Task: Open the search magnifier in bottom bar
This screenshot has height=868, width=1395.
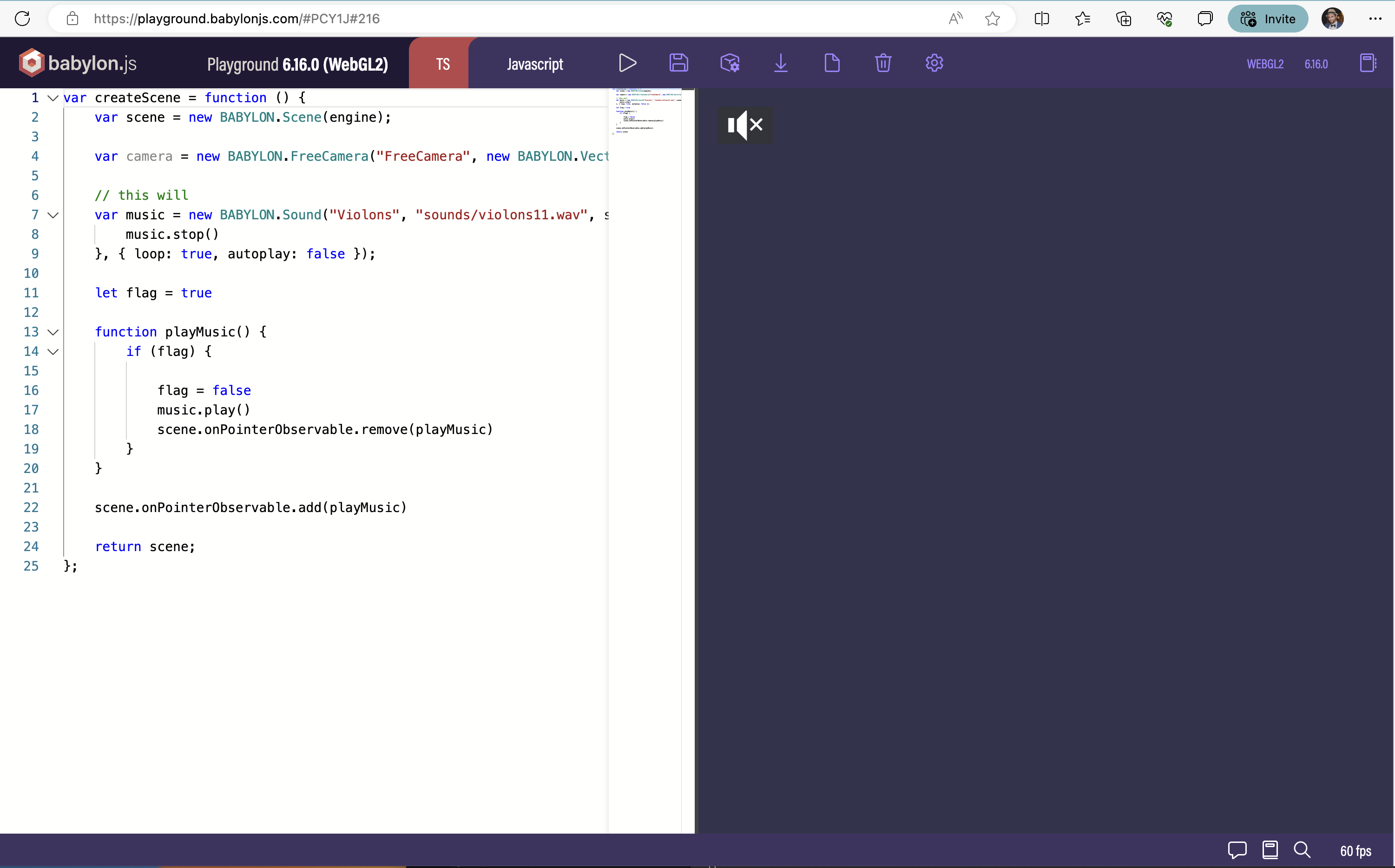Action: click(x=1302, y=849)
